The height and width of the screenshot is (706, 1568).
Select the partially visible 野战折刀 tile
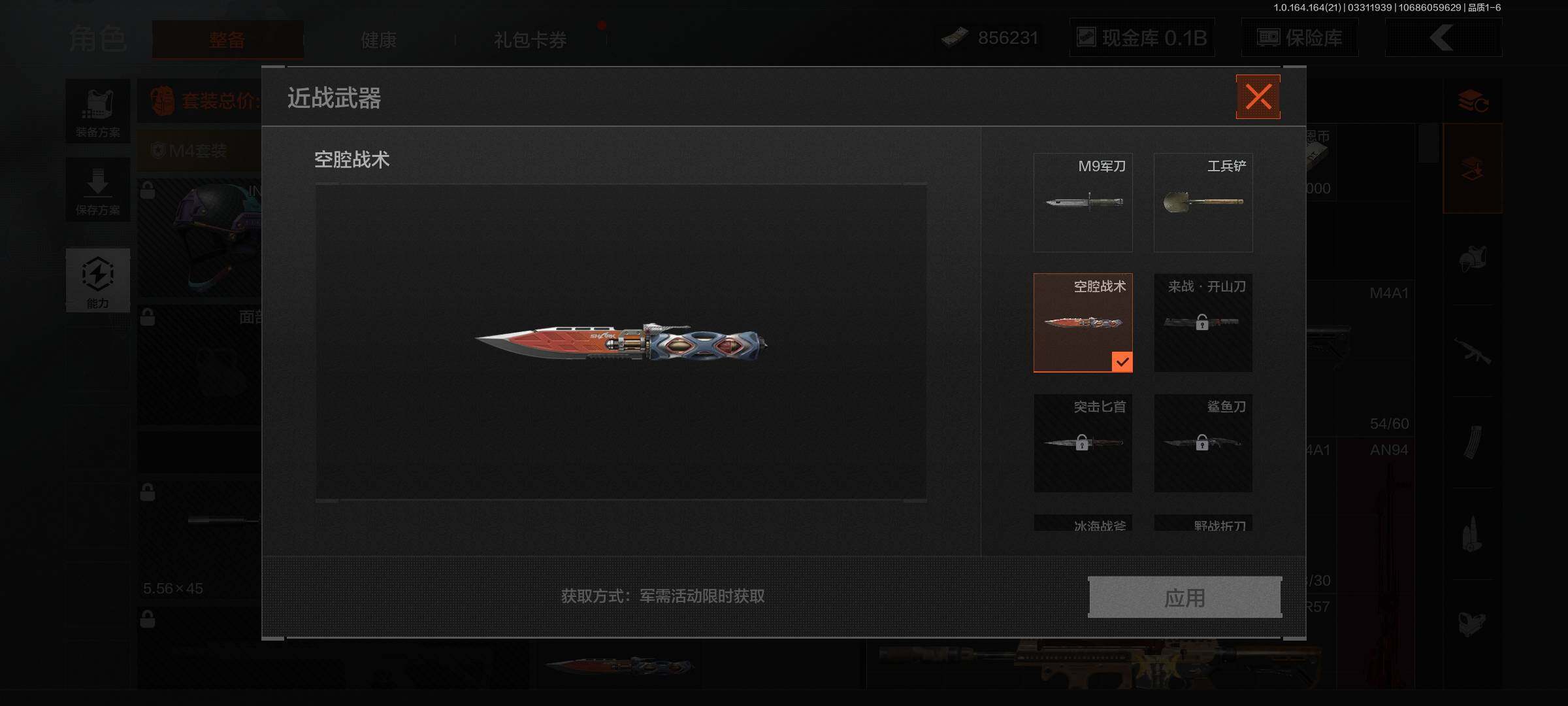coord(1203,523)
